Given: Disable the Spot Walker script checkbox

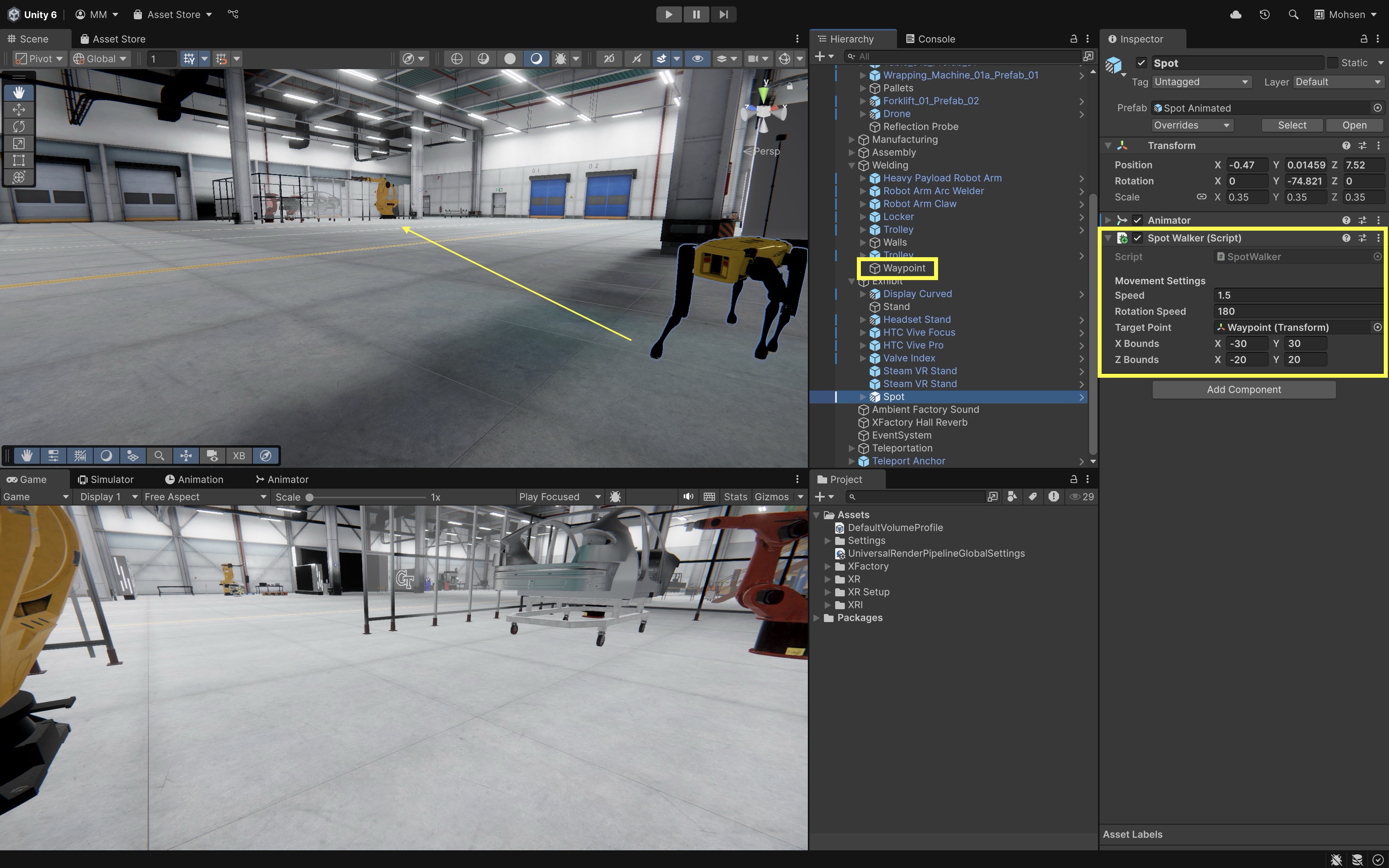Looking at the screenshot, I should 1137,237.
